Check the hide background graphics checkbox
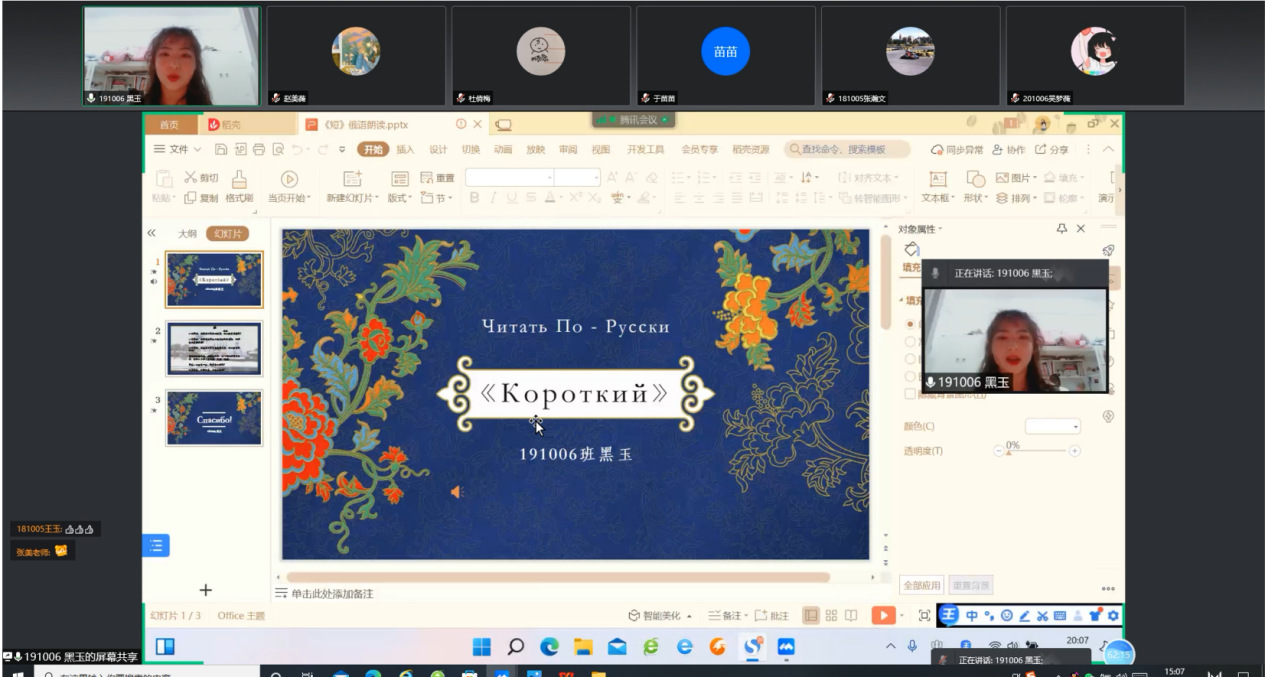 pos(909,394)
